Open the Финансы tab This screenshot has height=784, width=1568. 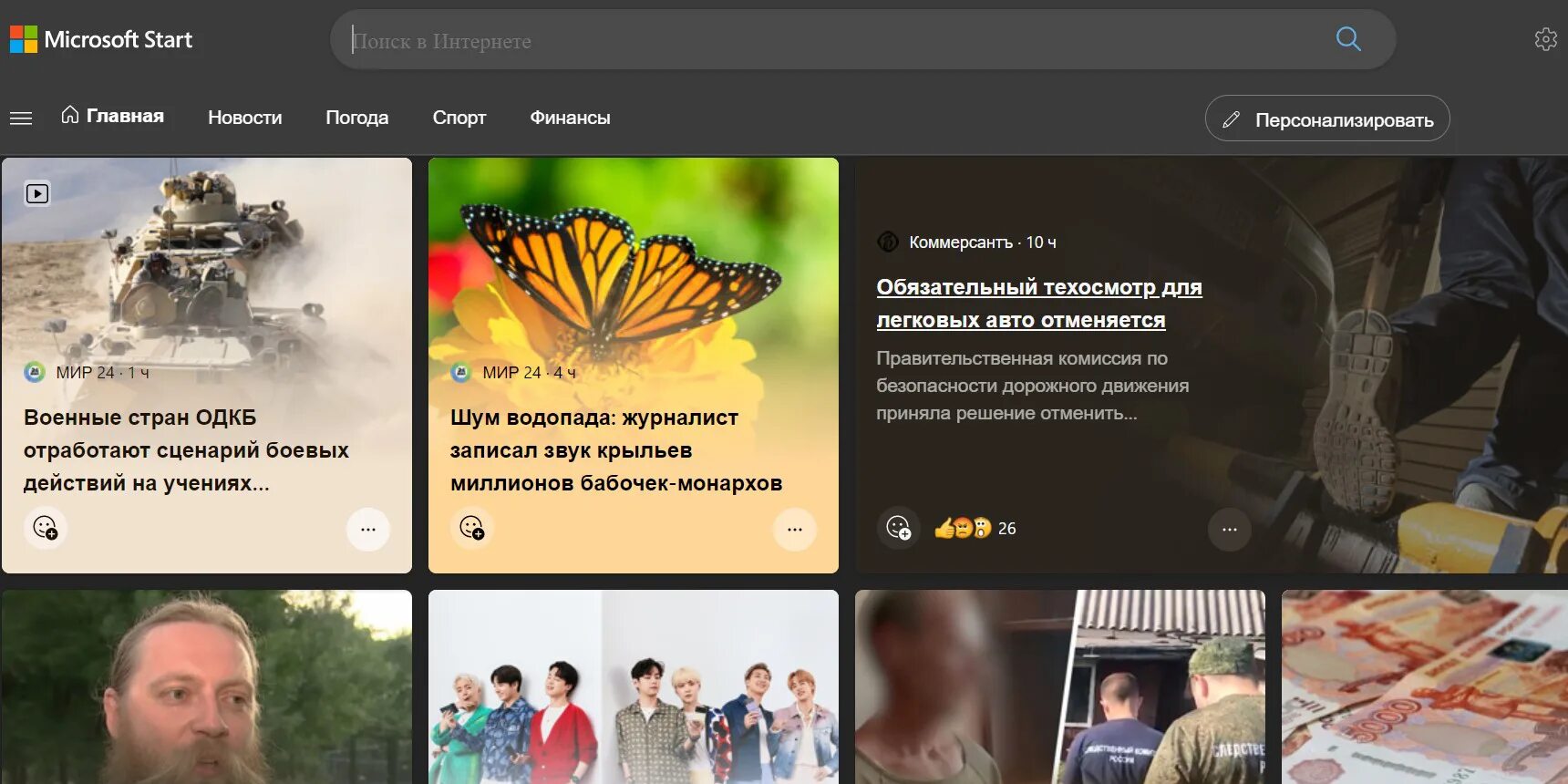click(571, 118)
